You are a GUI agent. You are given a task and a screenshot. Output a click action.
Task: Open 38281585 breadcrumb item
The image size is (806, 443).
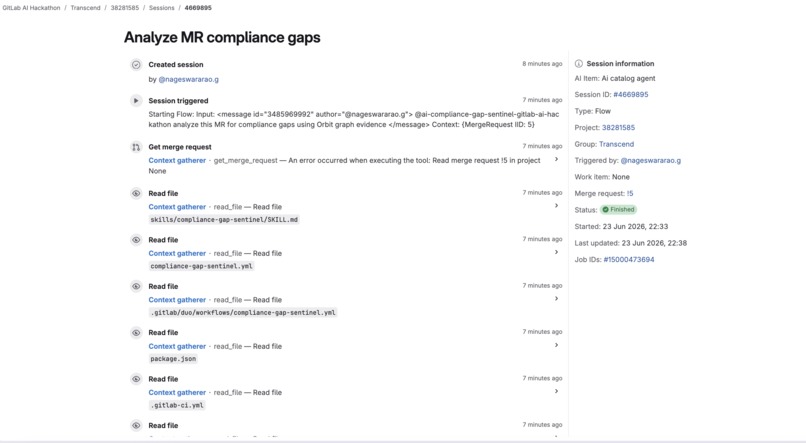coord(124,8)
